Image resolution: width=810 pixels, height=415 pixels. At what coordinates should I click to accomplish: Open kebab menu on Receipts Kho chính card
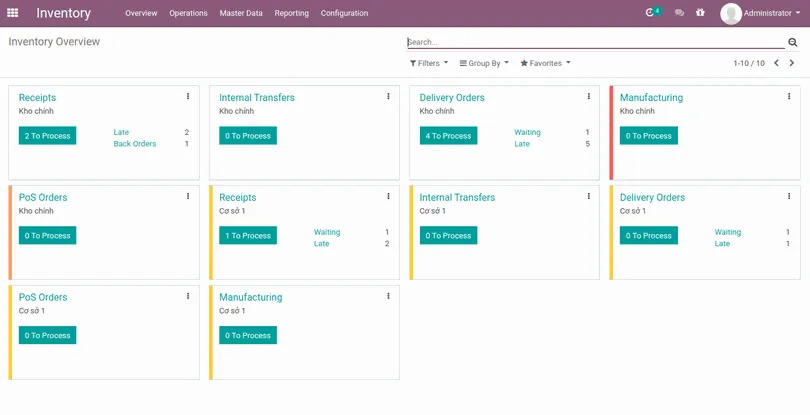(x=188, y=96)
